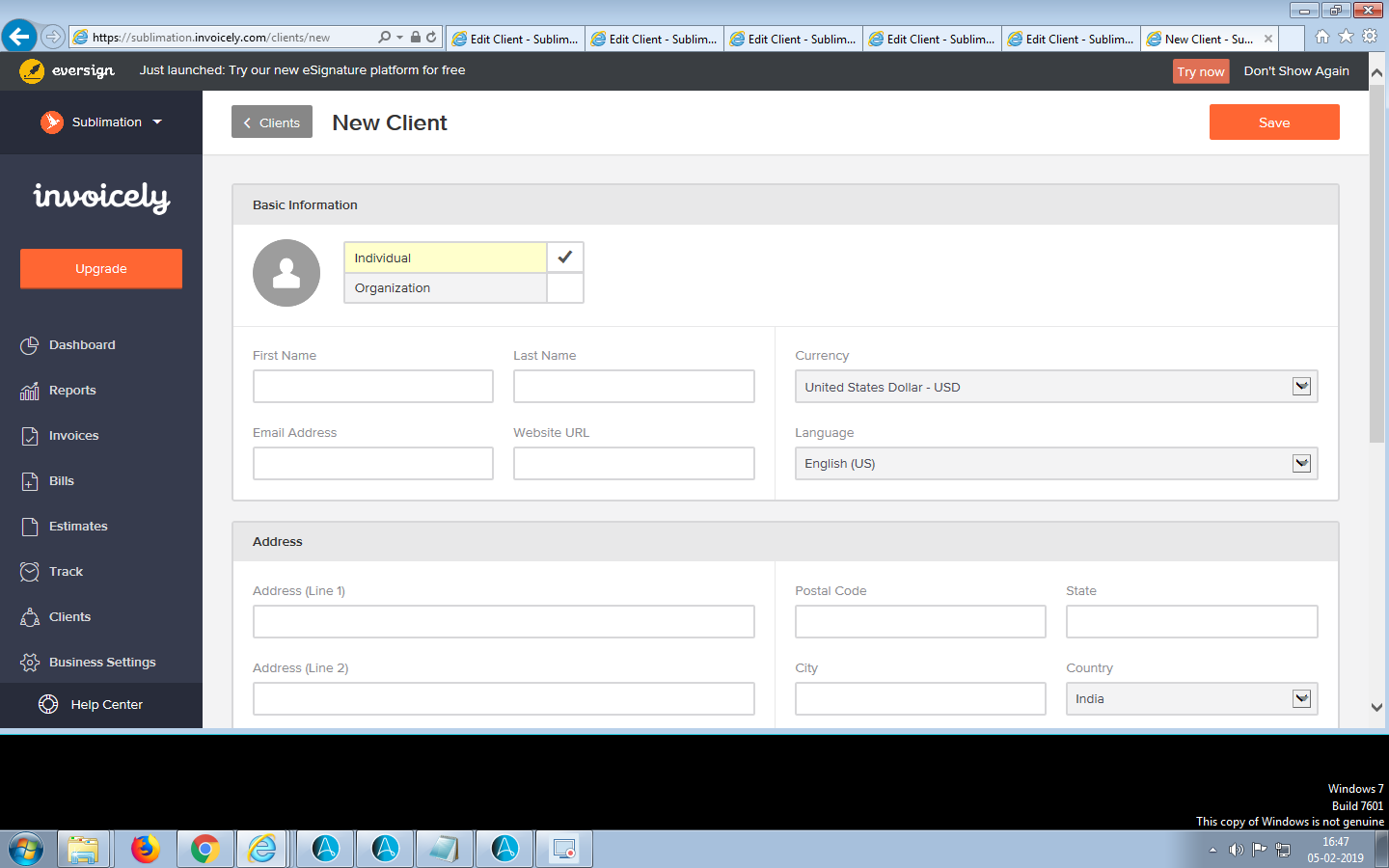
Task: Select the Individual client type checkbox
Action: point(565,258)
